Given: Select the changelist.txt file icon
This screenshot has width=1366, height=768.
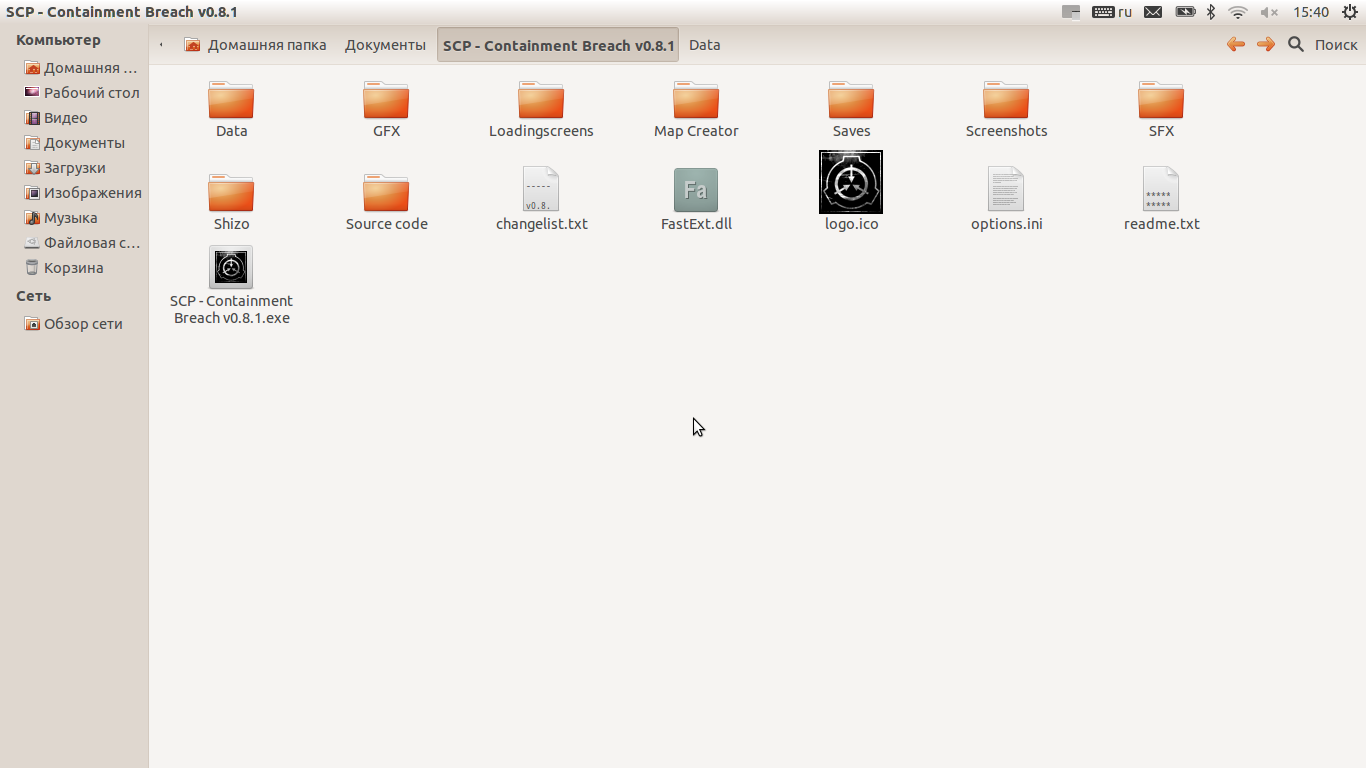Looking at the screenshot, I should pyautogui.click(x=541, y=190).
